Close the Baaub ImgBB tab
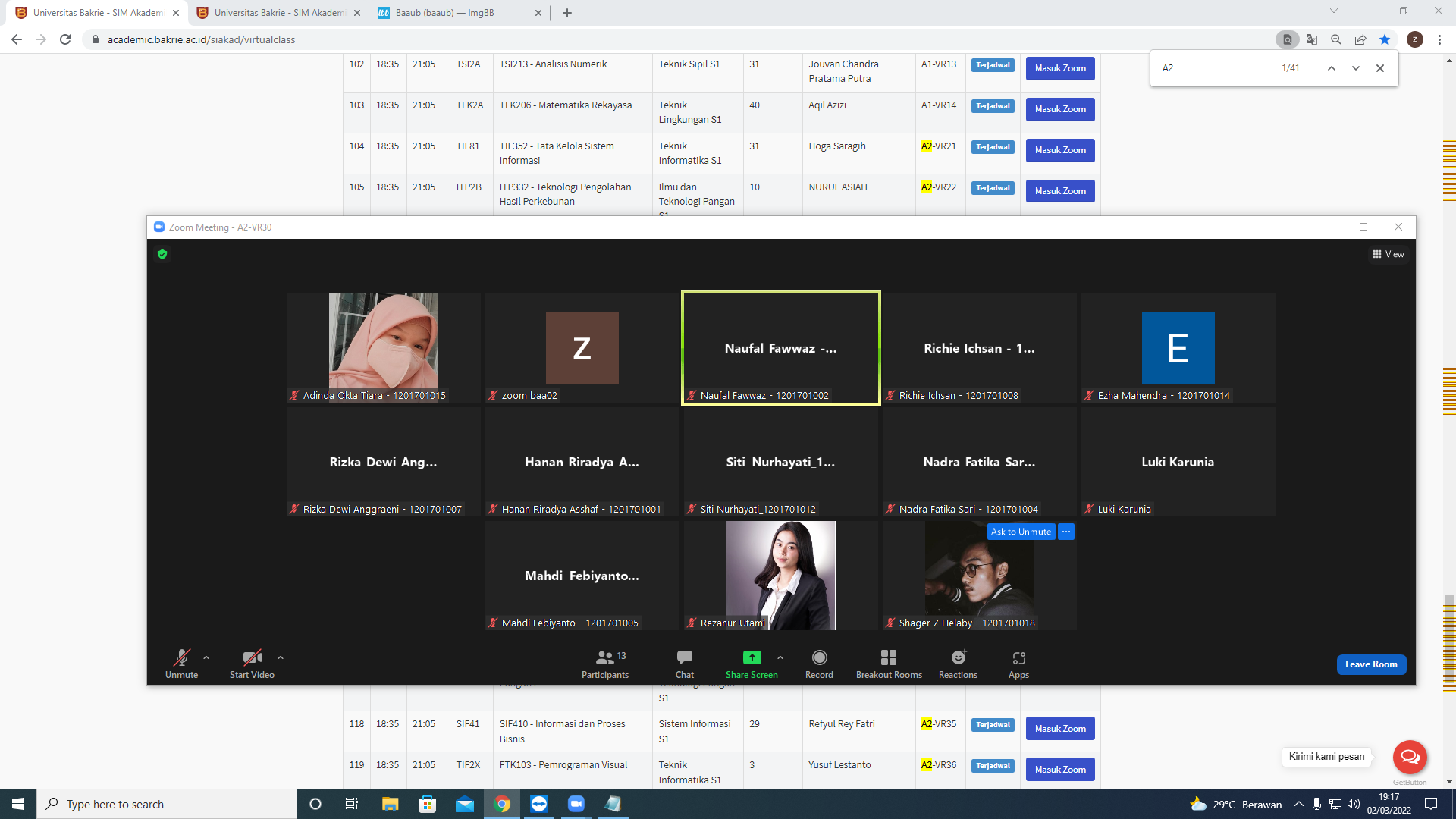The image size is (1456, 819). tap(538, 13)
